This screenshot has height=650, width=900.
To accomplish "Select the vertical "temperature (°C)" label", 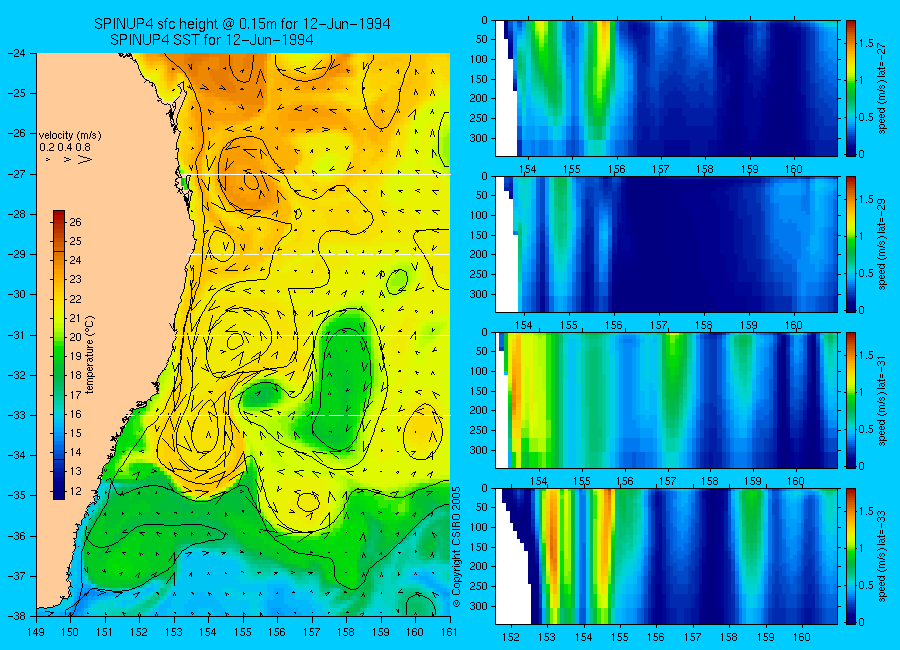I will pos(89,355).
